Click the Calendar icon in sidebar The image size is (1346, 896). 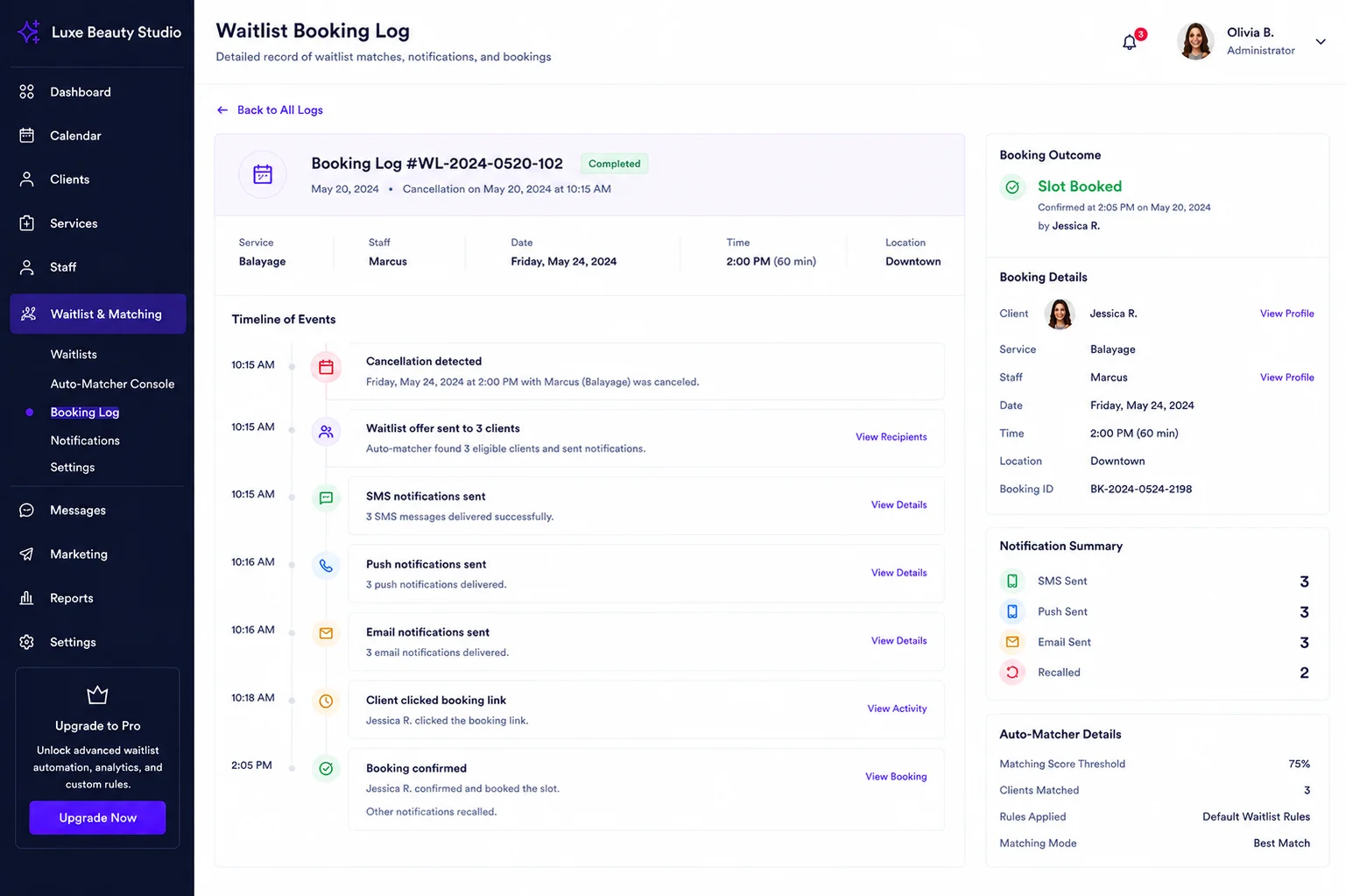(x=27, y=136)
